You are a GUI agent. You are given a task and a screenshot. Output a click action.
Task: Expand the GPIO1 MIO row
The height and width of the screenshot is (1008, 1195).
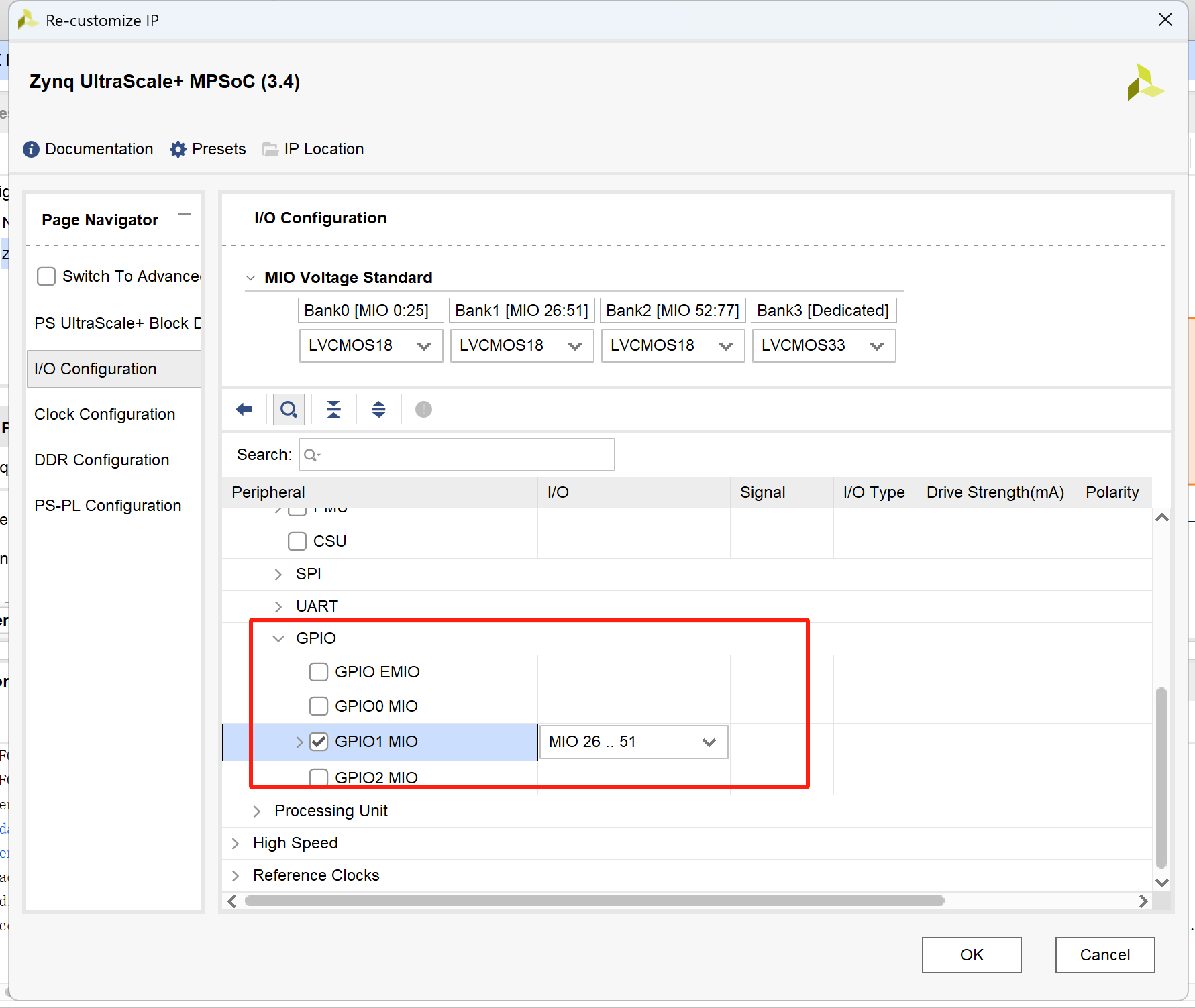tap(300, 742)
